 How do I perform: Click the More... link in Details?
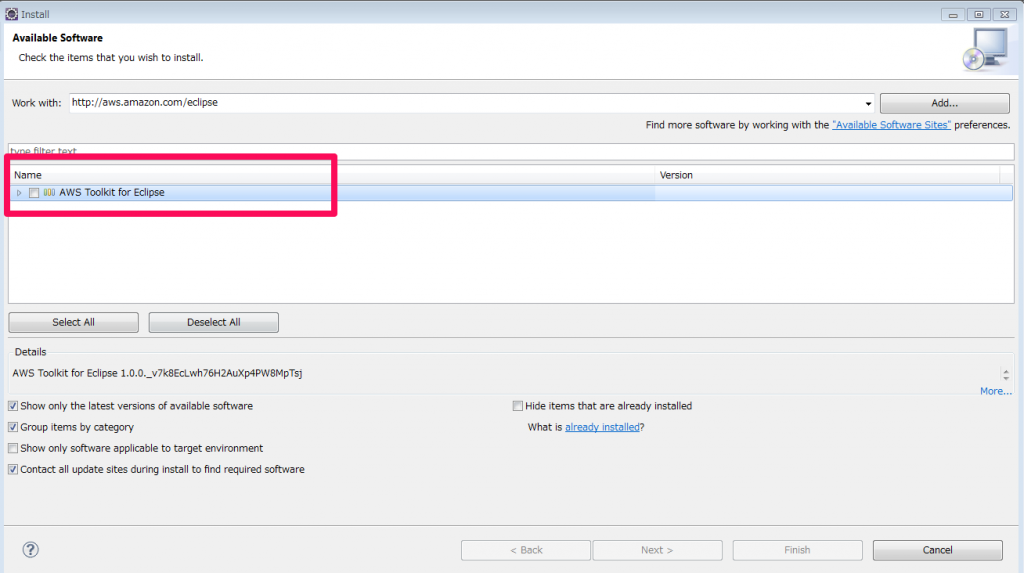click(x=995, y=391)
